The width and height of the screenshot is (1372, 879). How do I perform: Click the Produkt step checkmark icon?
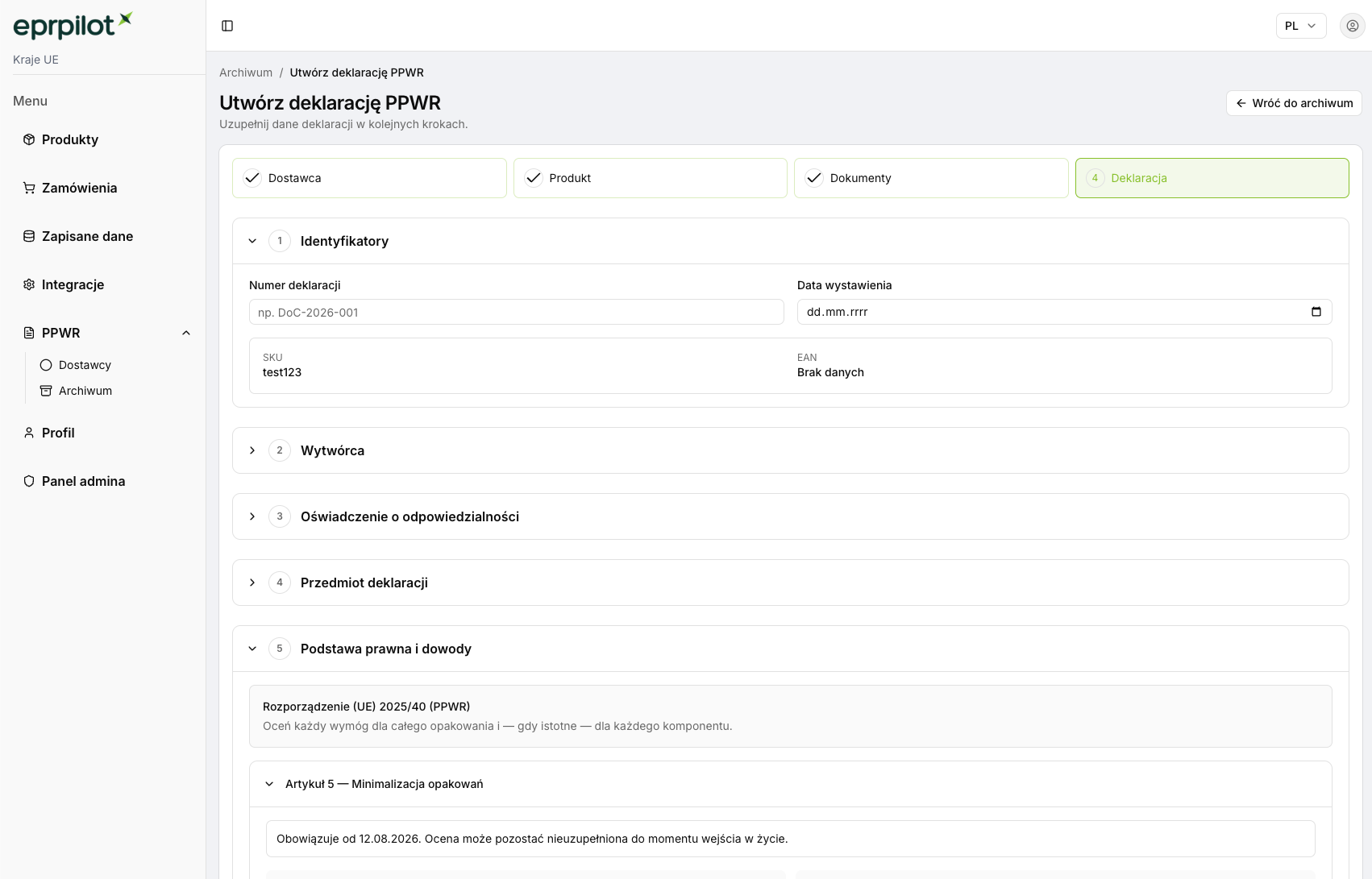pos(534,178)
